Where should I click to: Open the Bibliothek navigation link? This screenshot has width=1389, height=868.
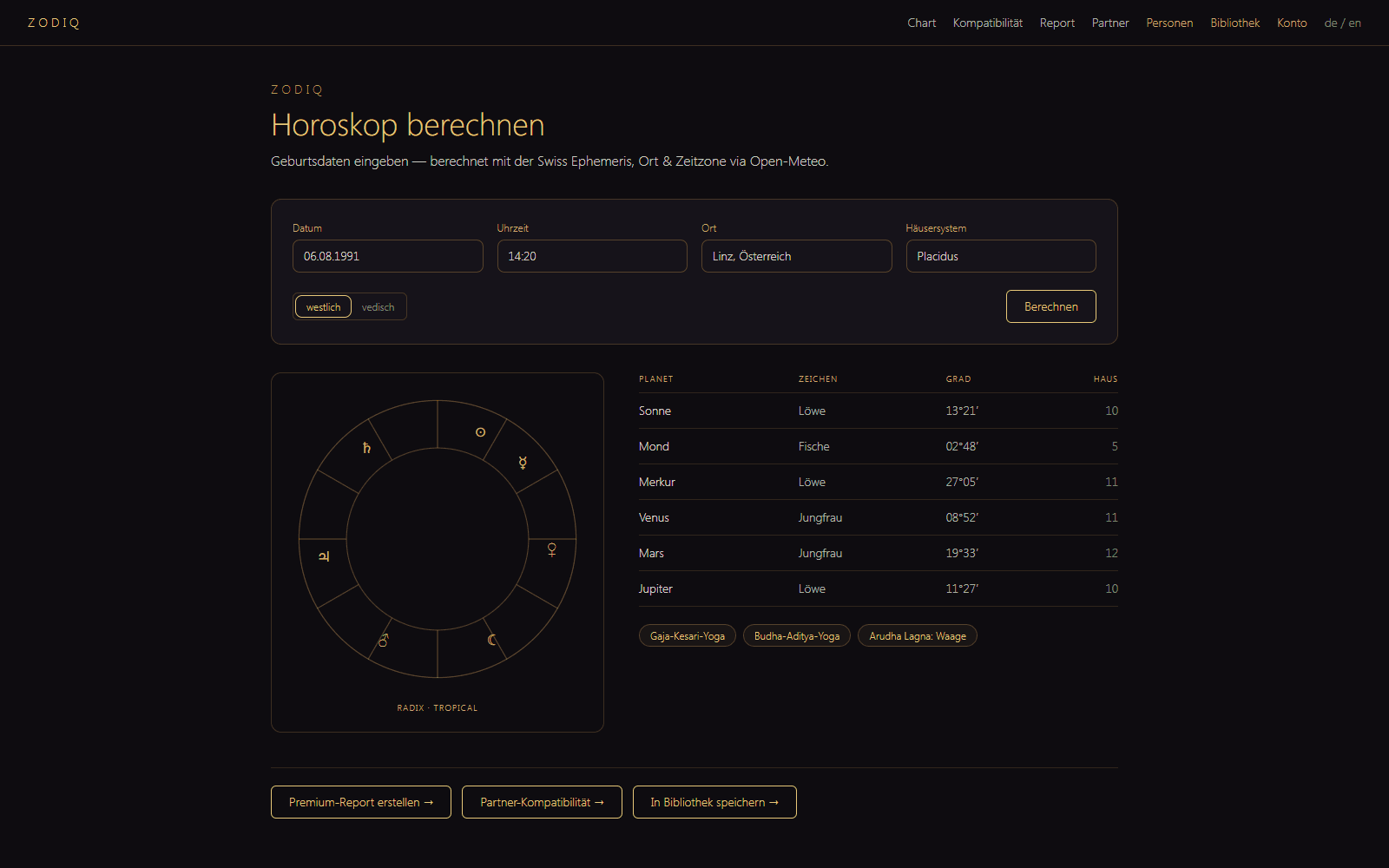click(1234, 23)
